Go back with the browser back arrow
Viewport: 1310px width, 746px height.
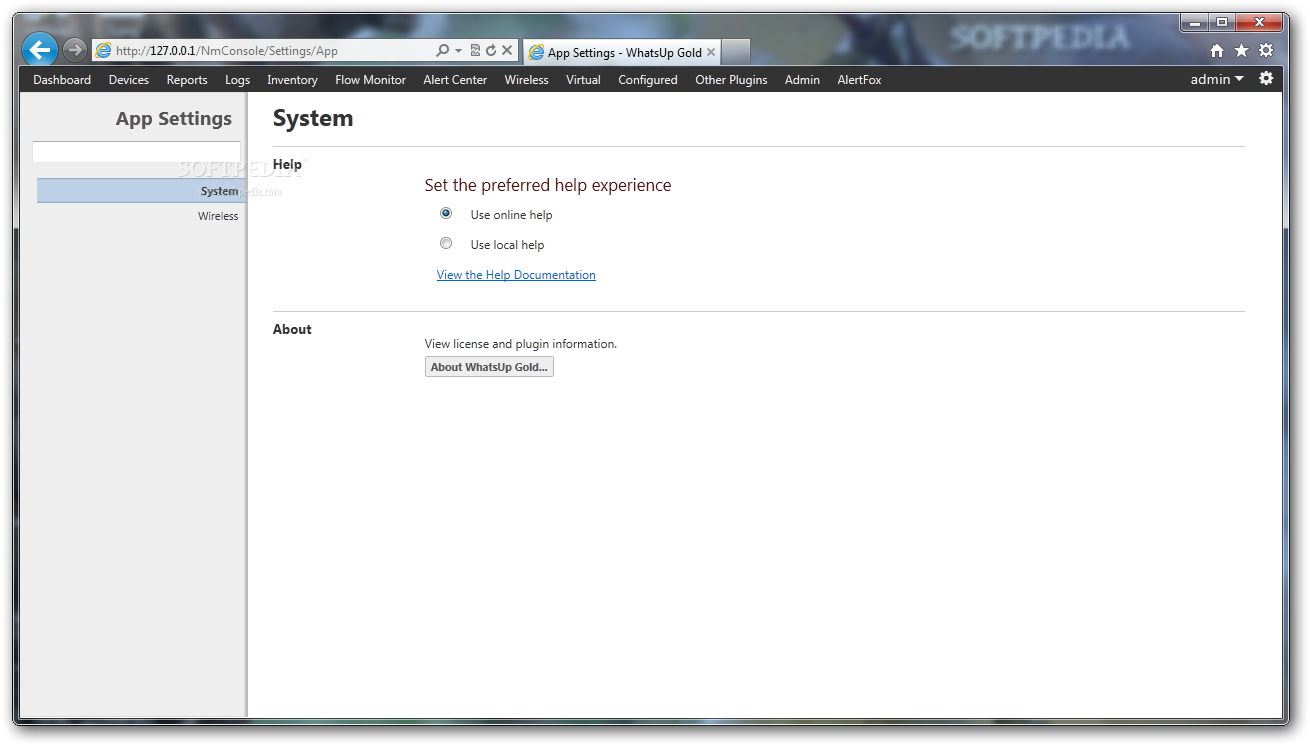(40, 49)
